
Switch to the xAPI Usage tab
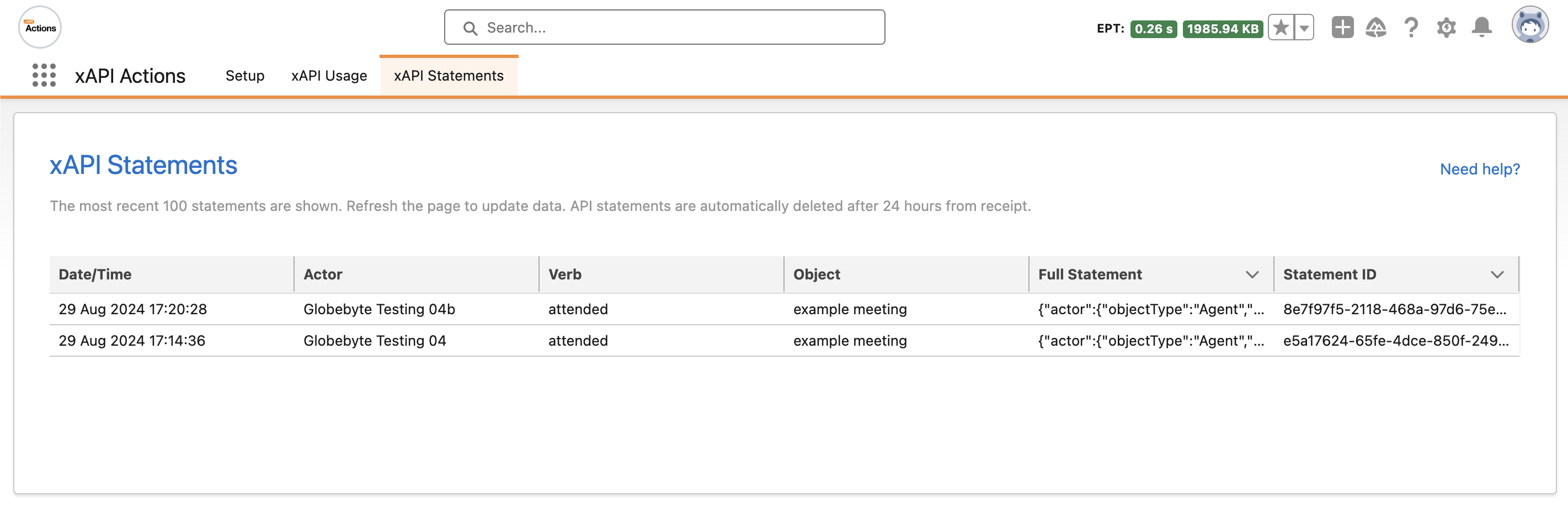tap(329, 76)
